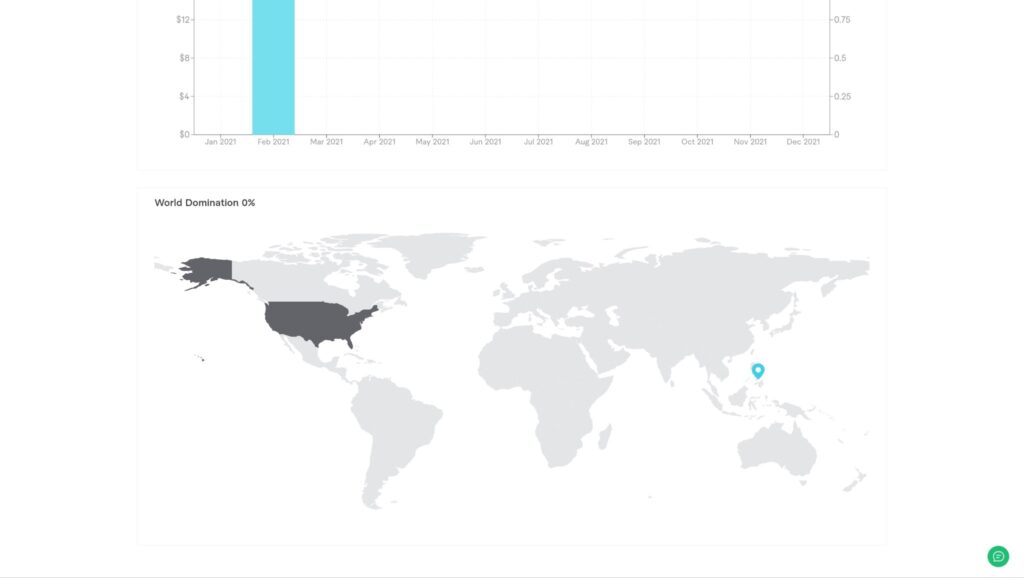Screen dimensions: 1024x578
Task: Select the Jan 2021 axis label
Action: click(x=220, y=142)
